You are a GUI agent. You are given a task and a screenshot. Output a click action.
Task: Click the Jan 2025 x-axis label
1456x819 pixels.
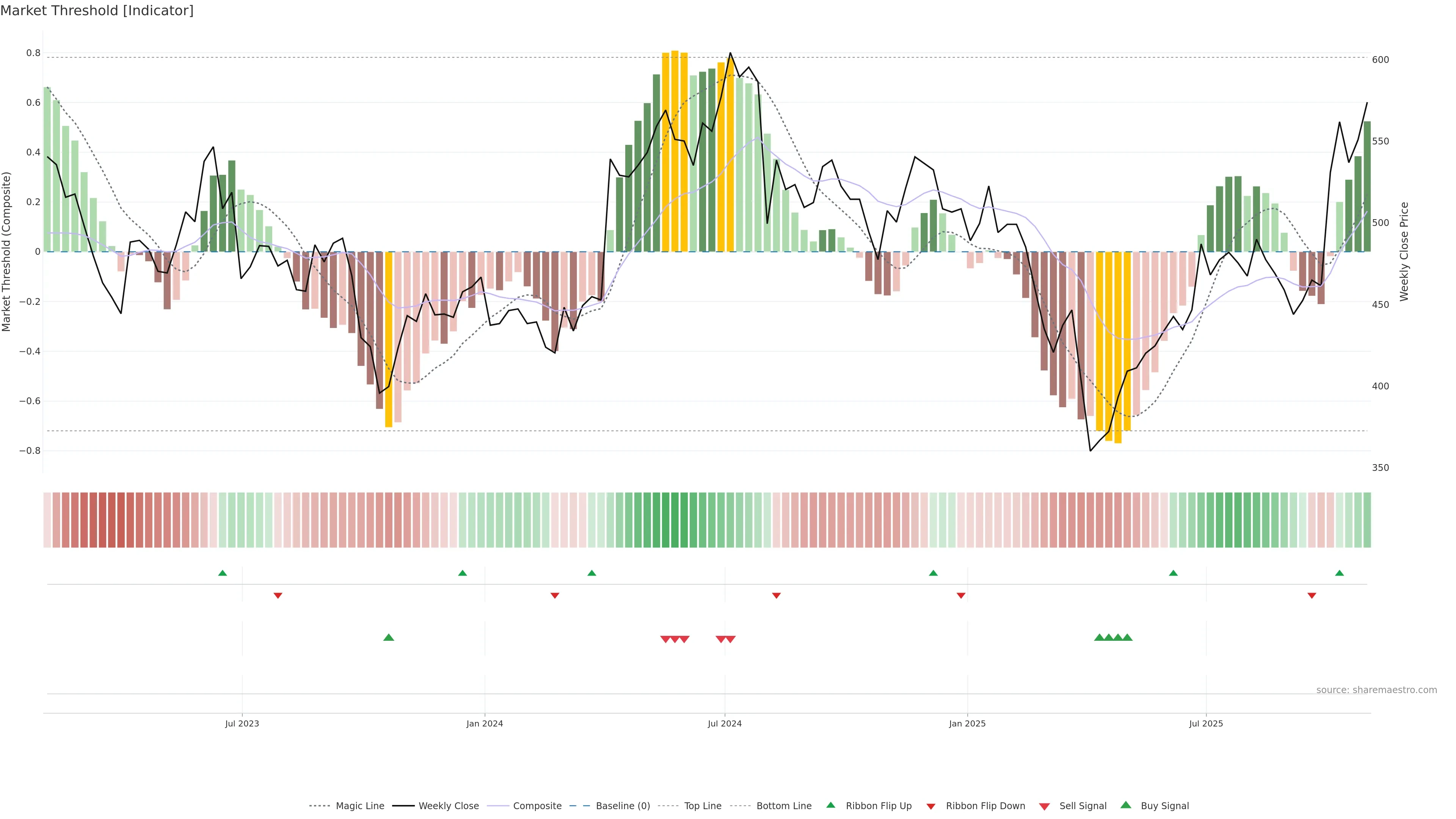click(x=967, y=723)
